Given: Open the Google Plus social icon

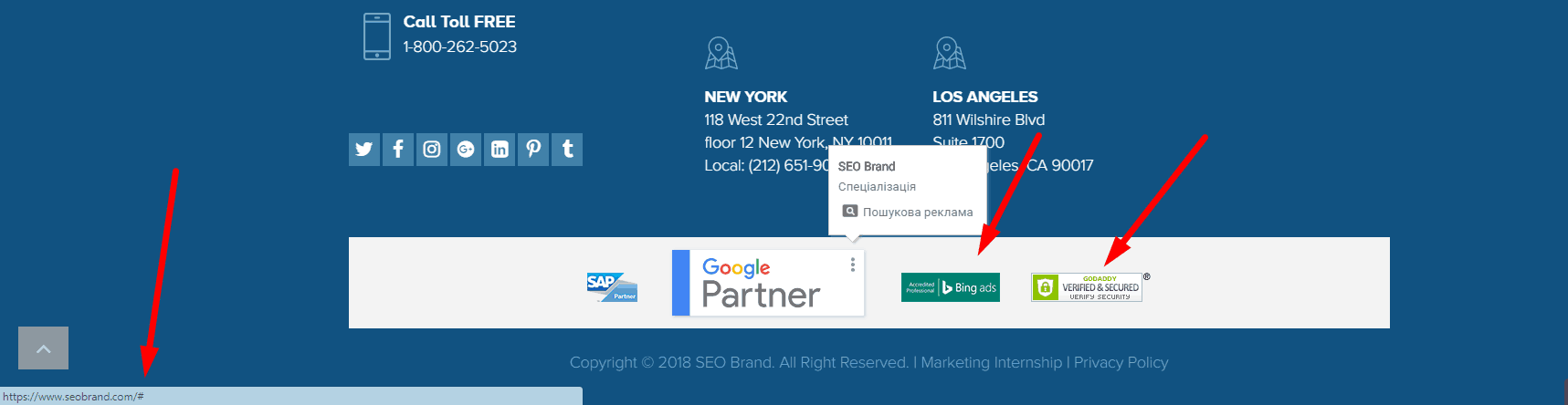Looking at the screenshot, I should (466, 150).
